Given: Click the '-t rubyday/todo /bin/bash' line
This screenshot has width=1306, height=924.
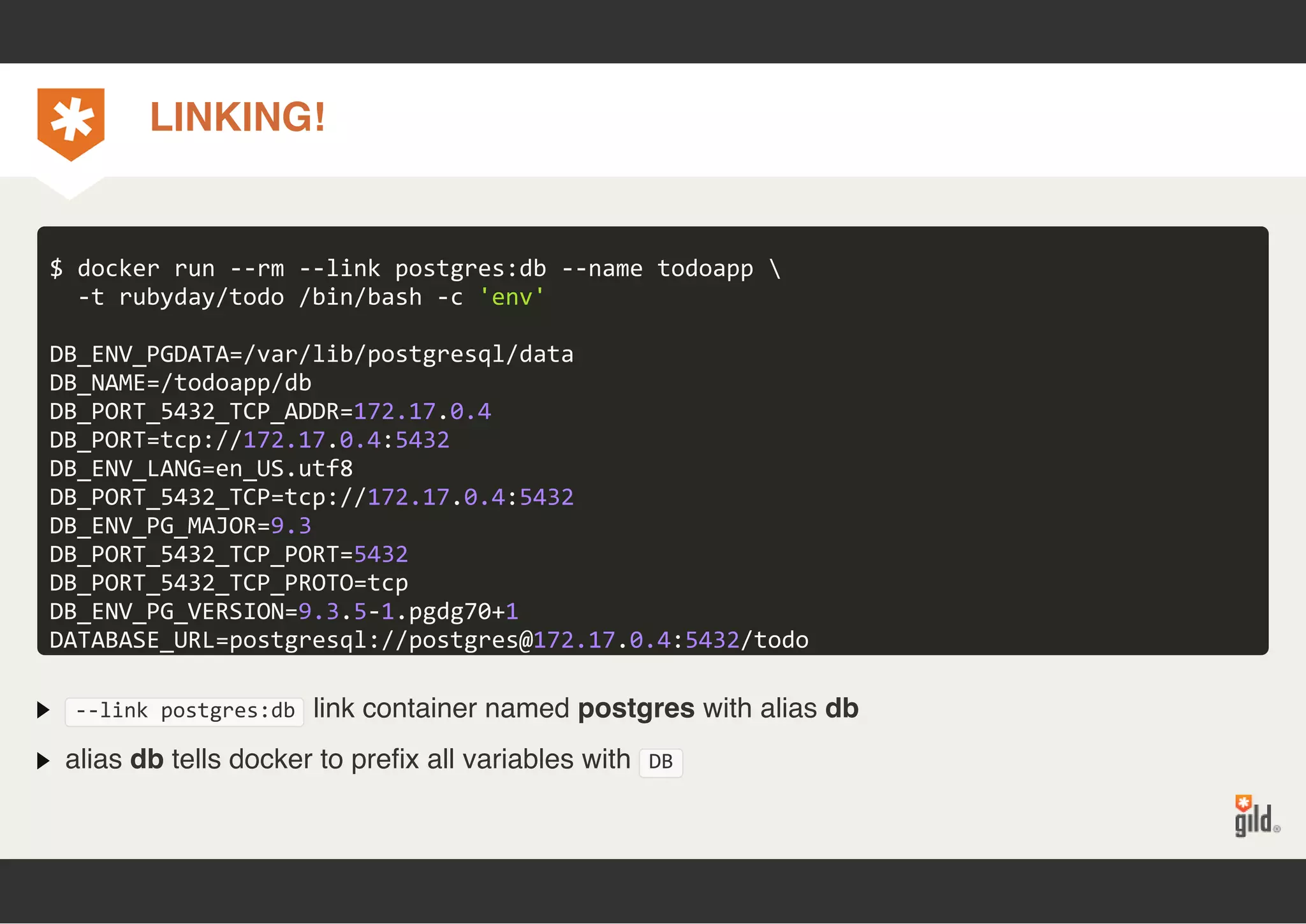Looking at the screenshot, I should coord(311,297).
